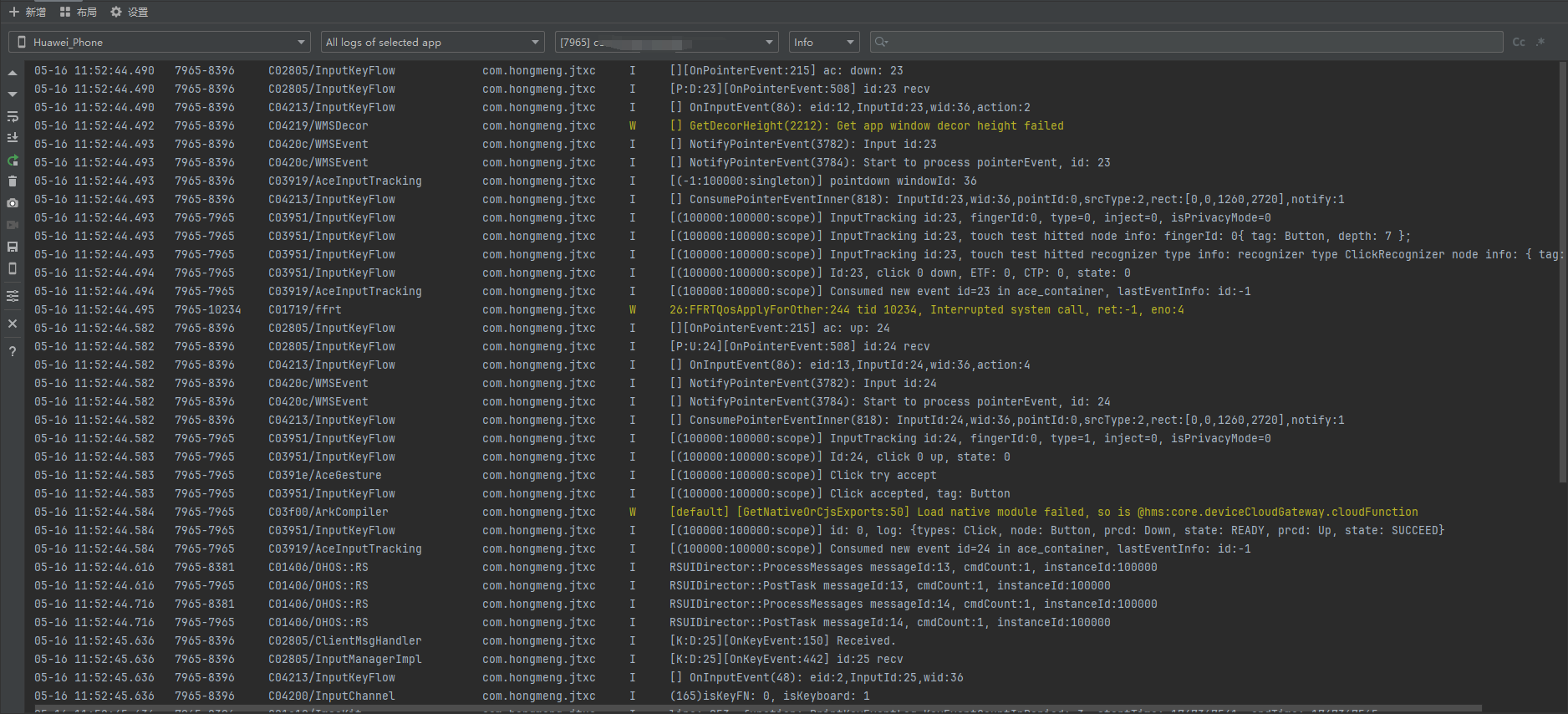
Task: Click the down-arrow next-occurrence icon in sidebar
Action: tap(13, 94)
